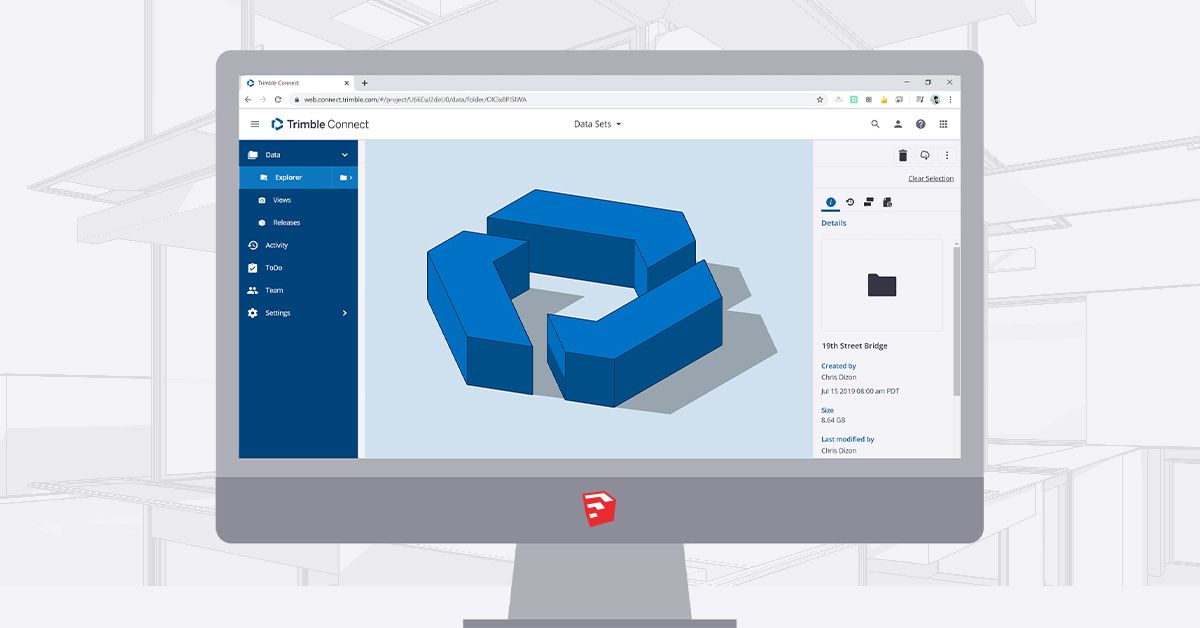Viewport: 1200px width, 628px height.
Task: Click the trash delete icon in details panel
Action: coord(902,155)
